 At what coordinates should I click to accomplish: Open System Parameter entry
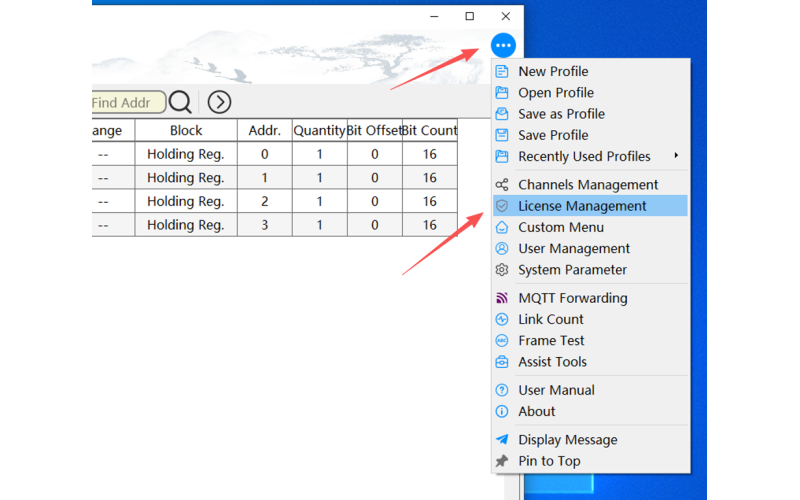point(590,270)
